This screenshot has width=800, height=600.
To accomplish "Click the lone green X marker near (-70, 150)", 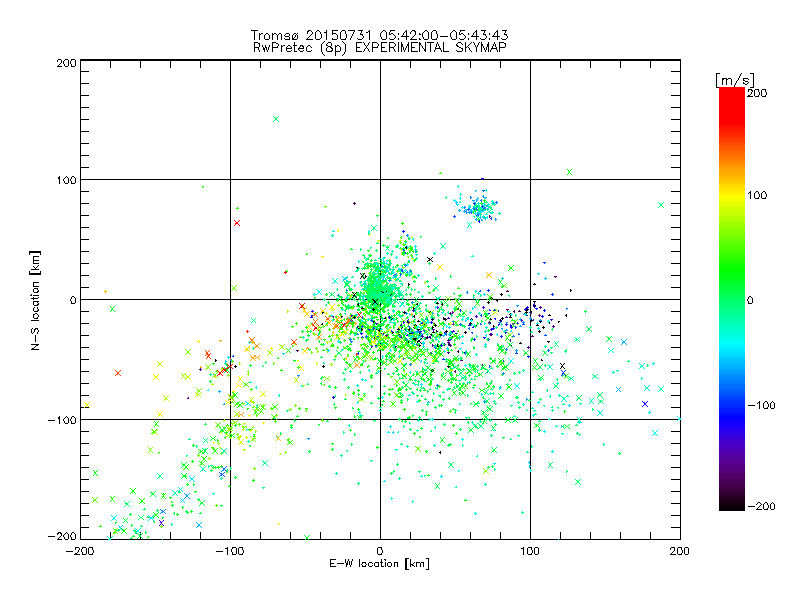I will pos(276,119).
